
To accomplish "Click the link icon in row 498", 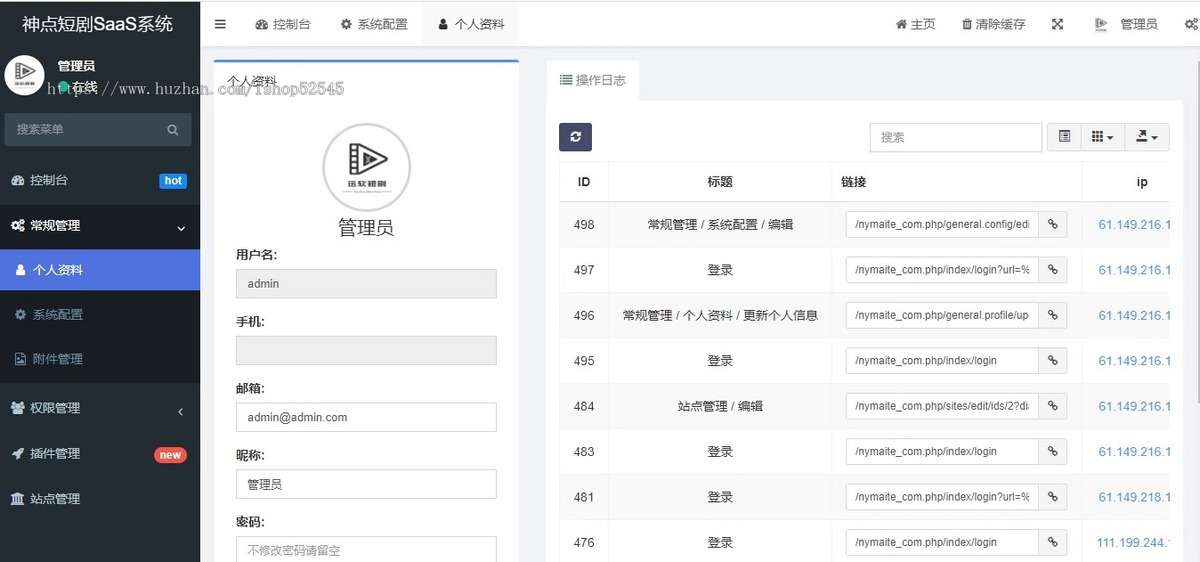I will [x=1053, y=225].
